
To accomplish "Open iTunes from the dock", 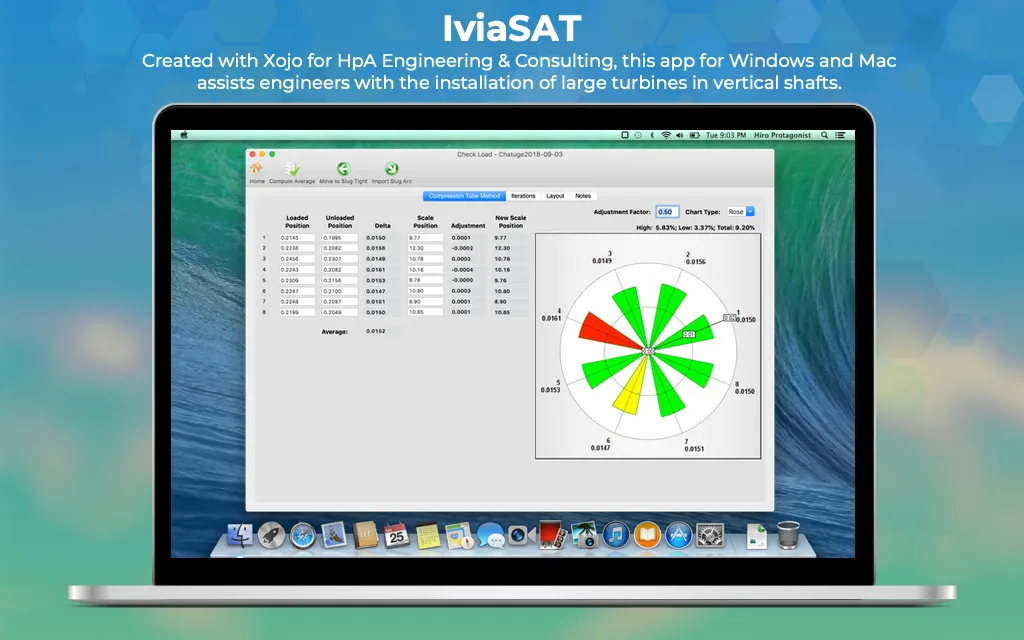I will click(x=615, y=536).
